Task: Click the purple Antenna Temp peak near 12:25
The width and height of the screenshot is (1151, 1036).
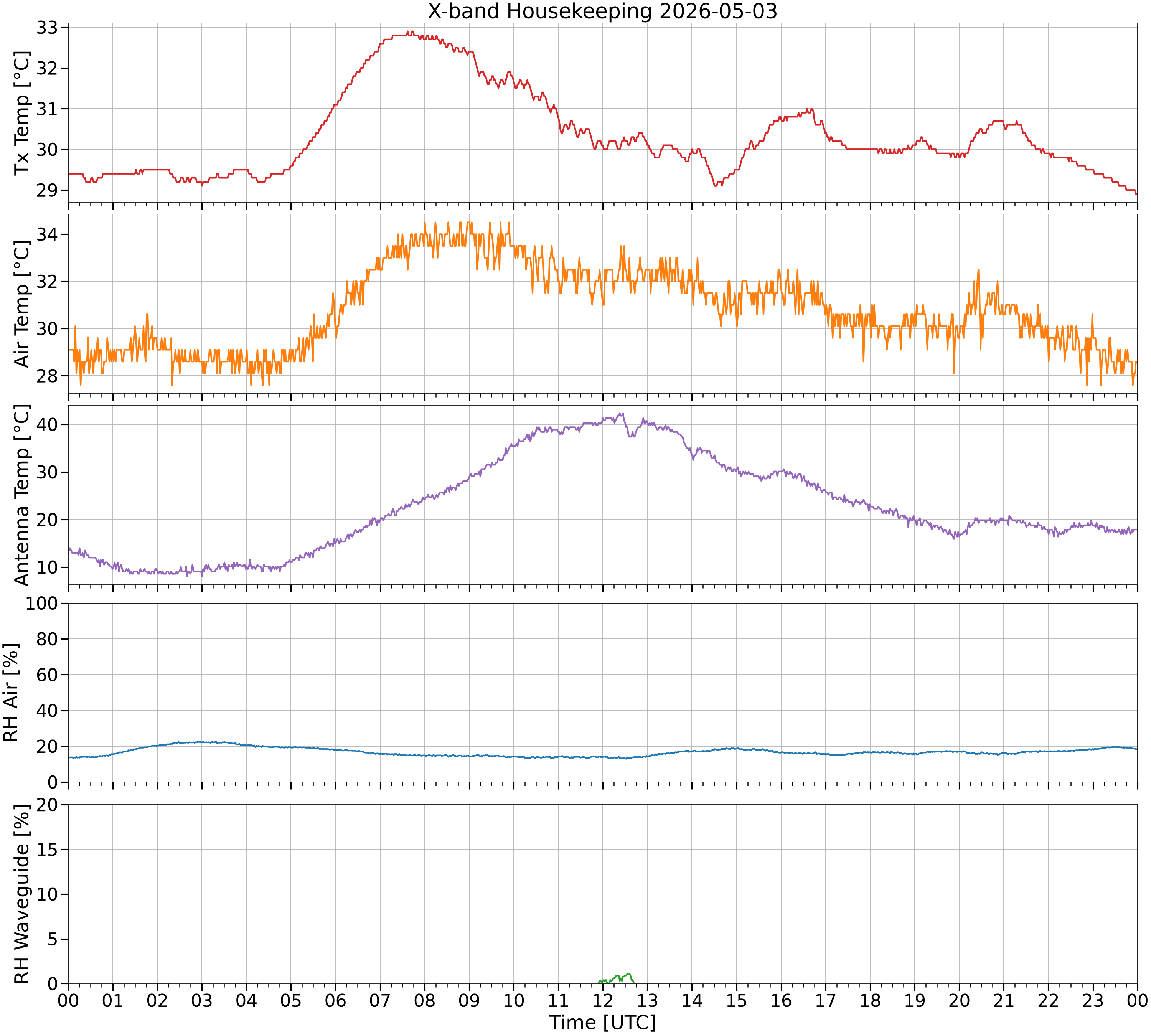Action: pyautogui.click(x=621, y=415)
